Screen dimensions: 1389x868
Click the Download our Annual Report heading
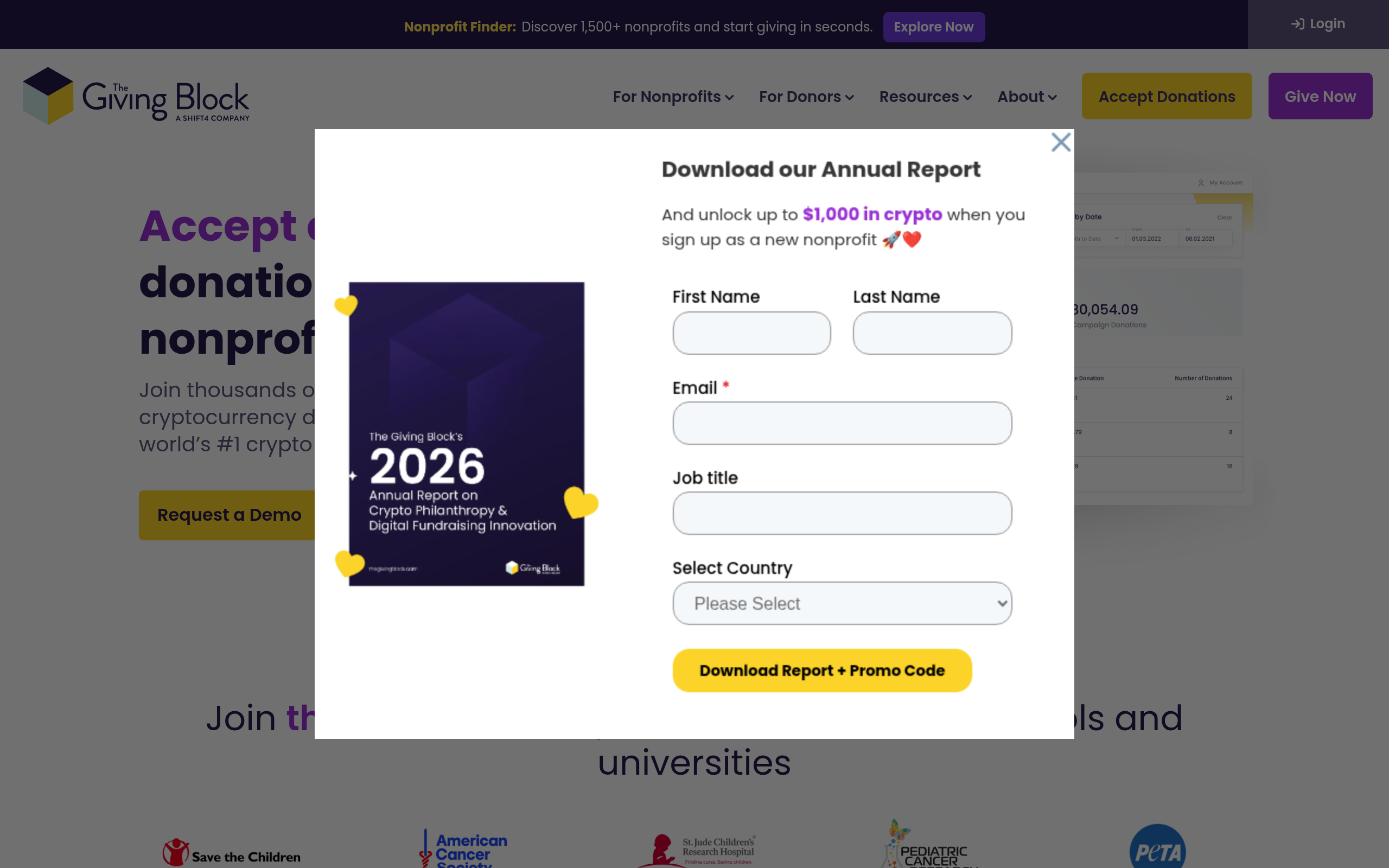point(821,169)
